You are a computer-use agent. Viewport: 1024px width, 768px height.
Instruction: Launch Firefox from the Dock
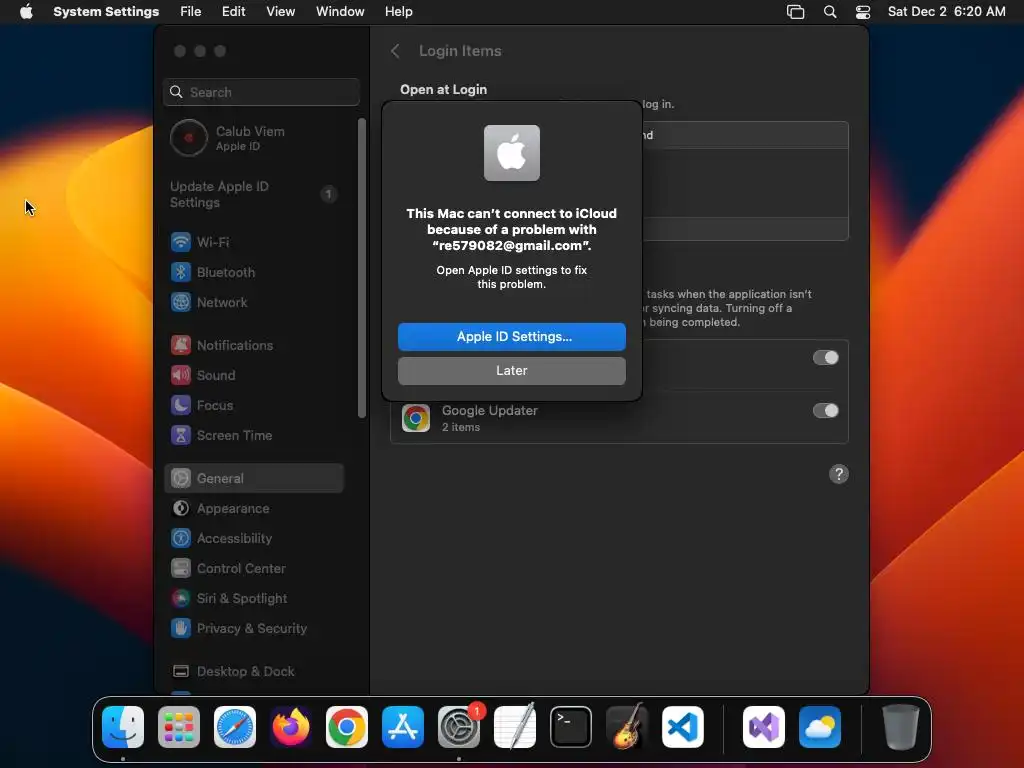(291, 727)
